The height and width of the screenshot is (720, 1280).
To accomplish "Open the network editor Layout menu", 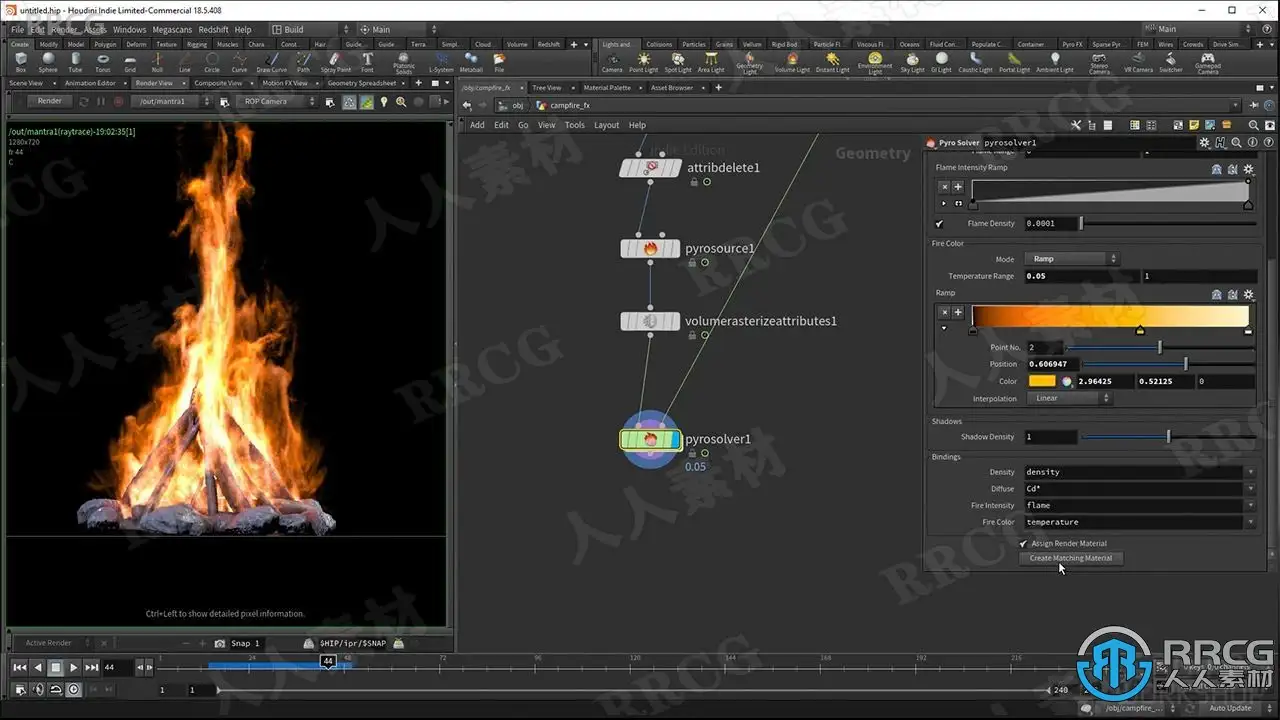I will coord(606,125).
